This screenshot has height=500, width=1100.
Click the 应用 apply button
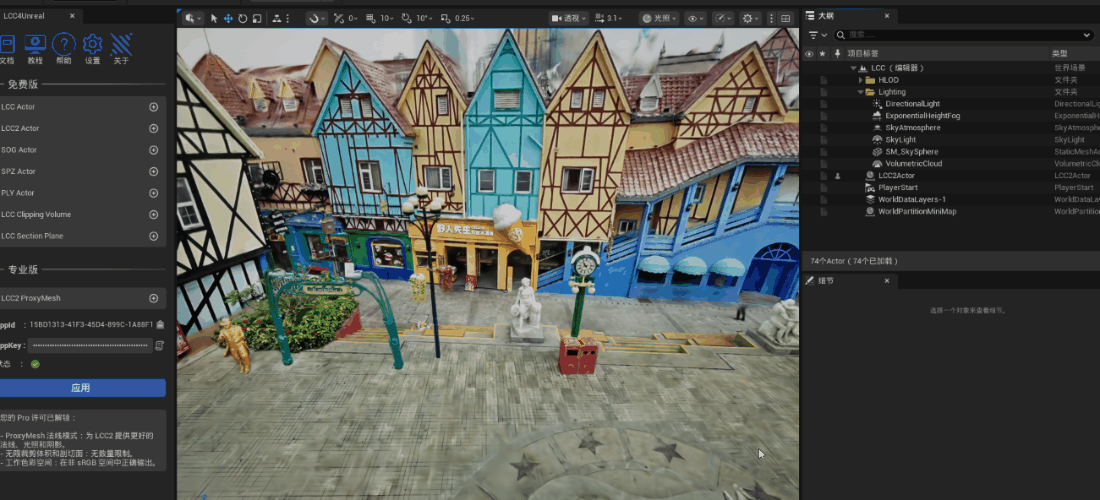(81, 388)
